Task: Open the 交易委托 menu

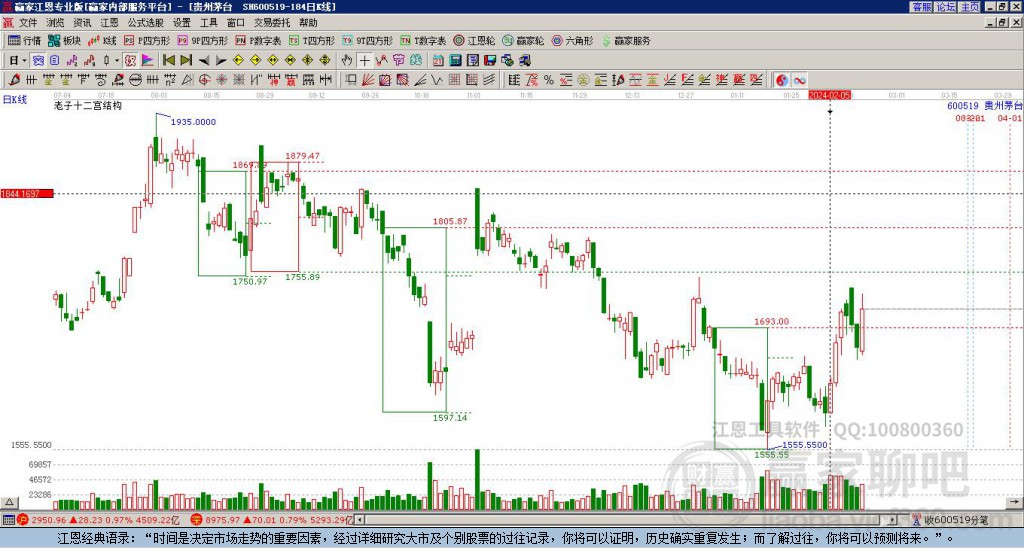Action: pos(272,23)
